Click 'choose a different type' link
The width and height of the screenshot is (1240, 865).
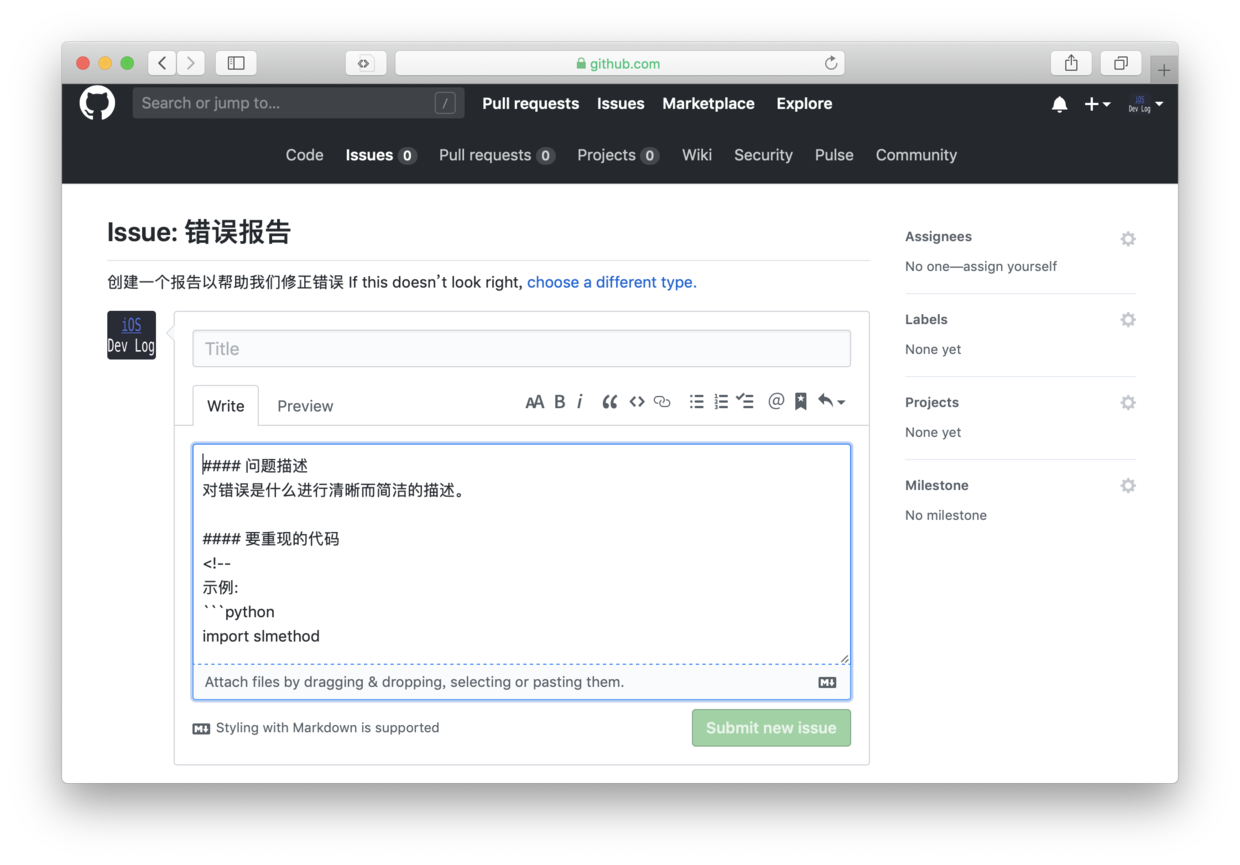coord(612,282)
